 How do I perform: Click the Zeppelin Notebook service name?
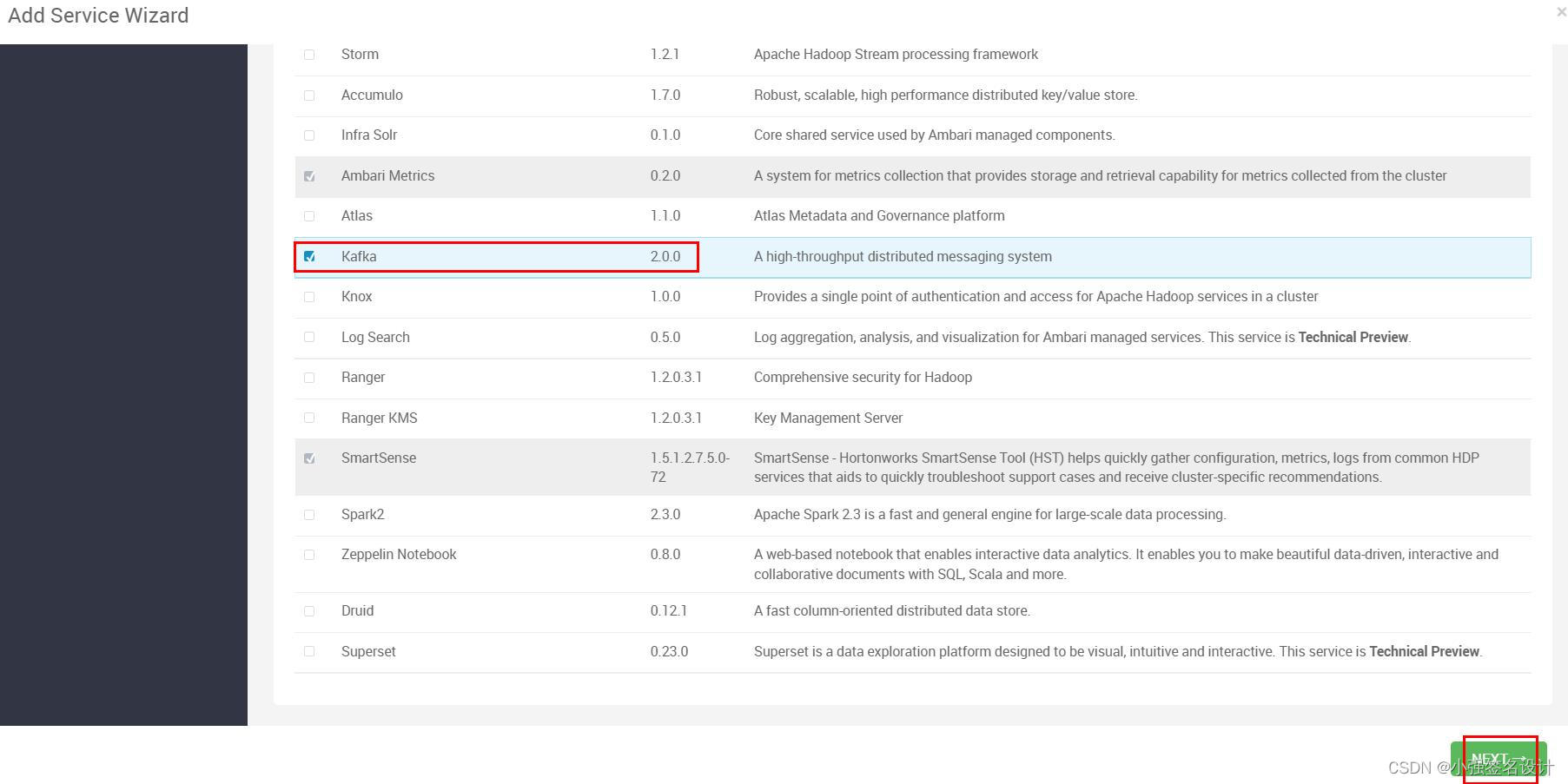click(x=399, y=554)
